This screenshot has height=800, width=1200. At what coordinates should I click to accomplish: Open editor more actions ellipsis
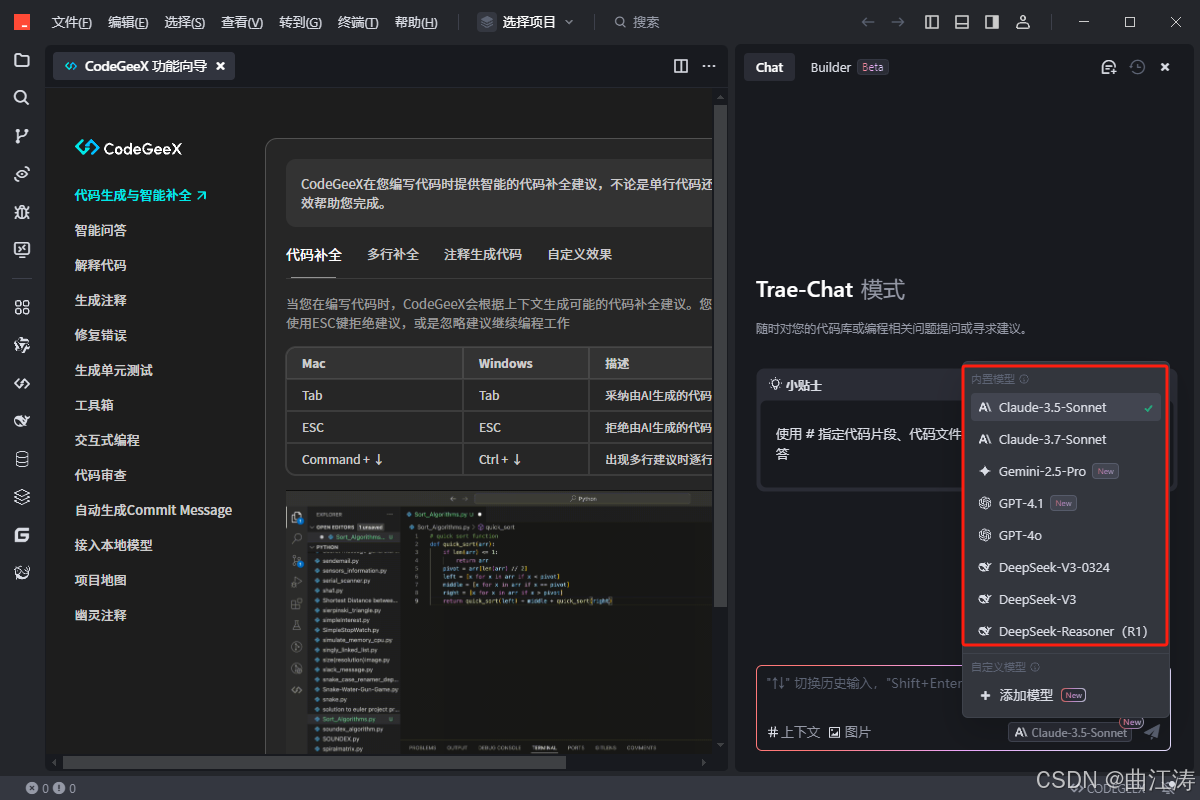709,66
